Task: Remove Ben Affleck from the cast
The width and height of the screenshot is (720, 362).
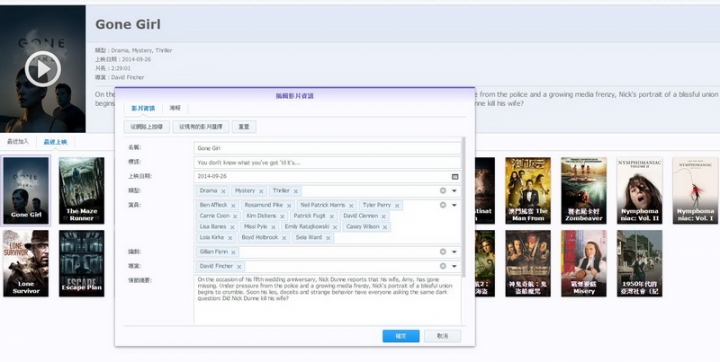Action: (x=233, y=206)
